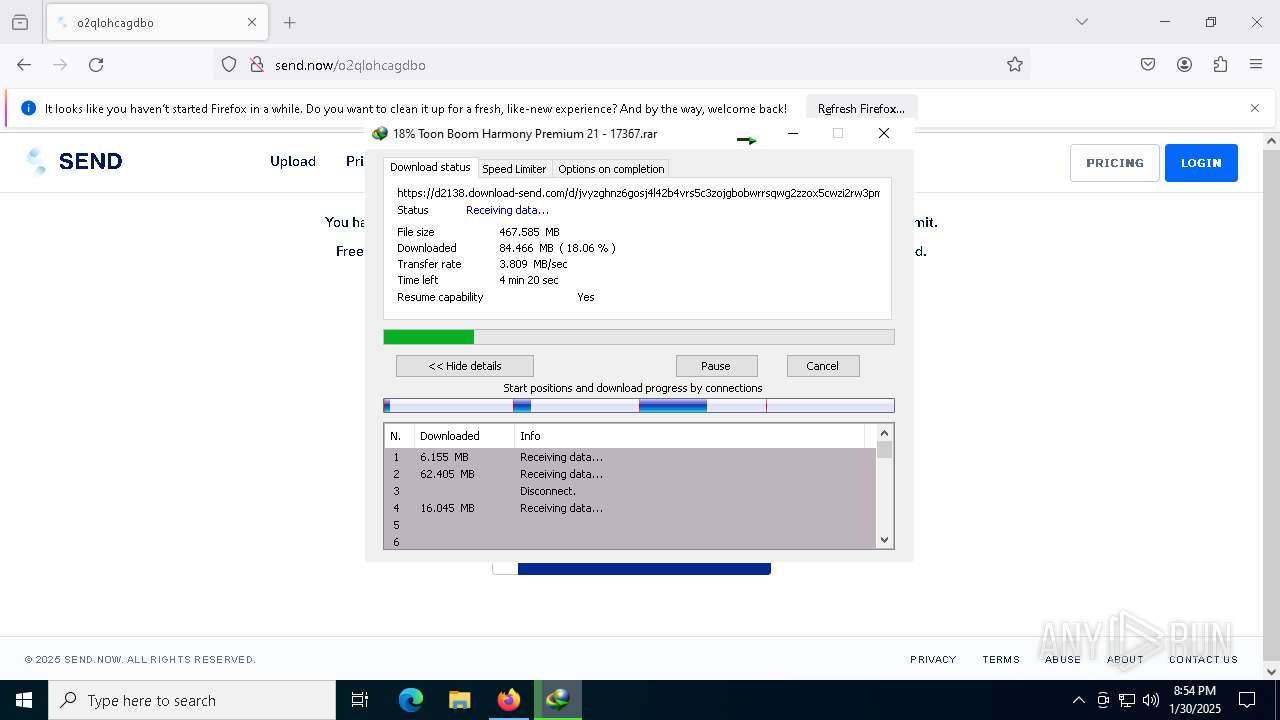1280x720 pixels.
Task: Click the SEND logo
Action: [74, 161]
